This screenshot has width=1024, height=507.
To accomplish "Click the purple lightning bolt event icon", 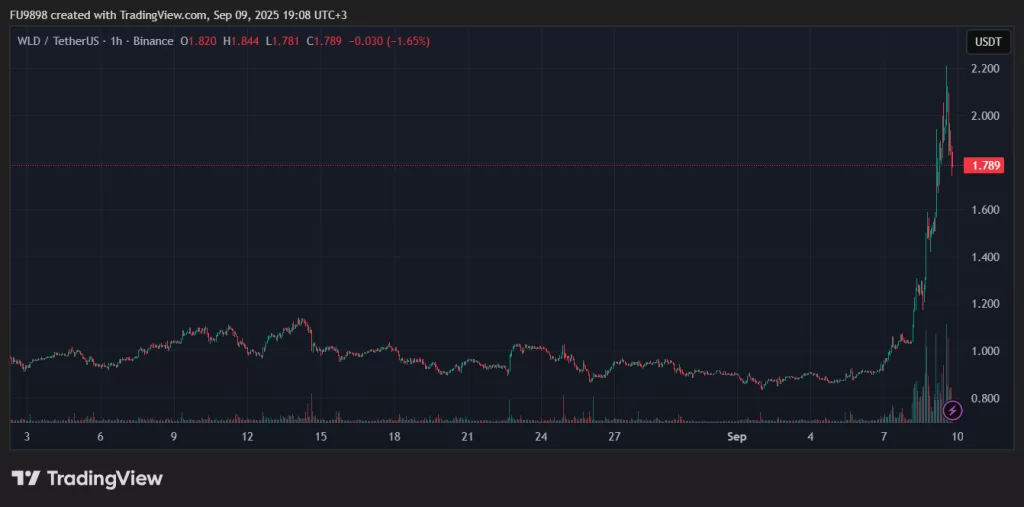I will [x=953, y=410].
